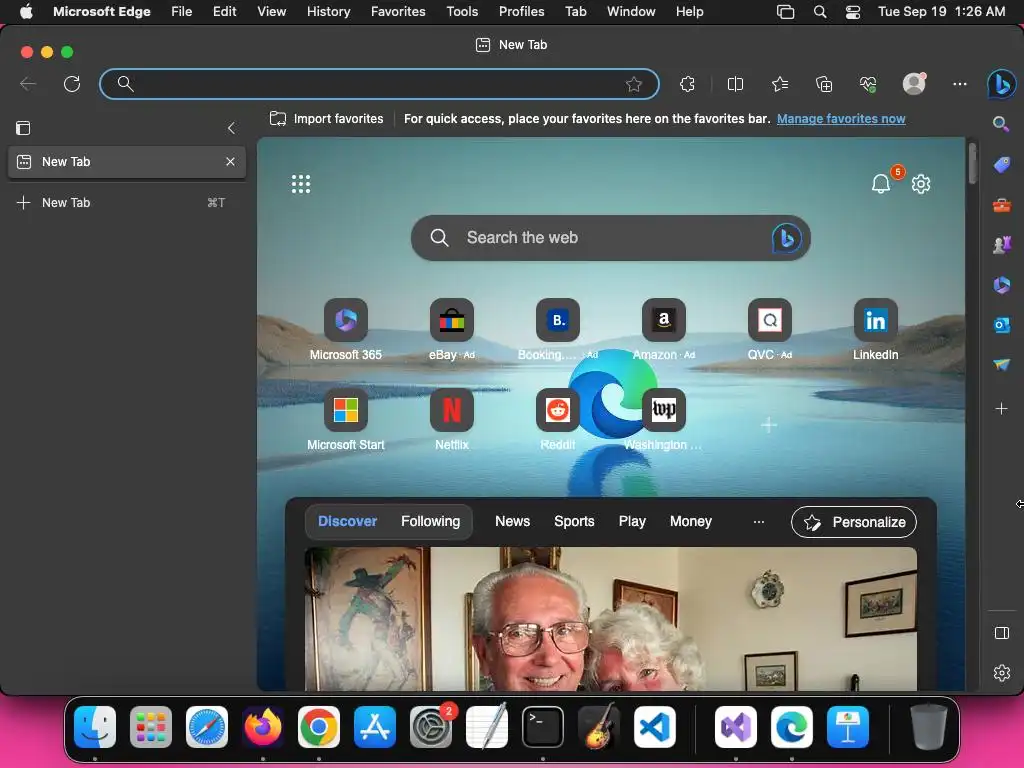Image resolution: width=1024 pixels, height=768 pixels.
Task: Open page settings gear icon
Action: [x=921, y=184]
